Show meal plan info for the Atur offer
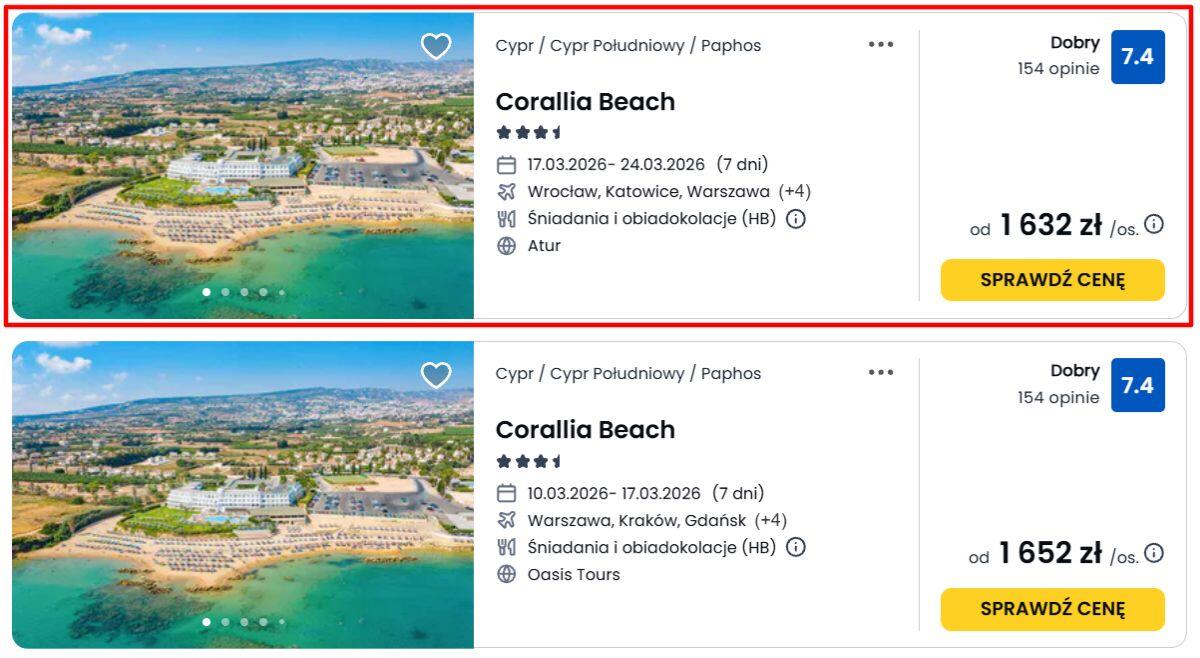 (x=796, y=219)
